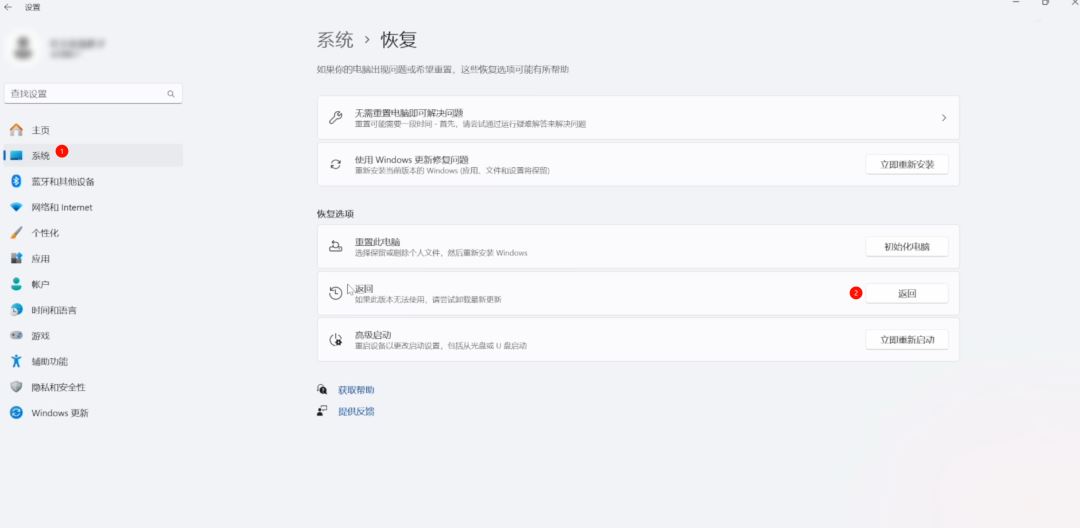The height and width of the screenshot is (528, 1080).
Task: Click the 恢复 page title
Action: [x=399, y=40]
